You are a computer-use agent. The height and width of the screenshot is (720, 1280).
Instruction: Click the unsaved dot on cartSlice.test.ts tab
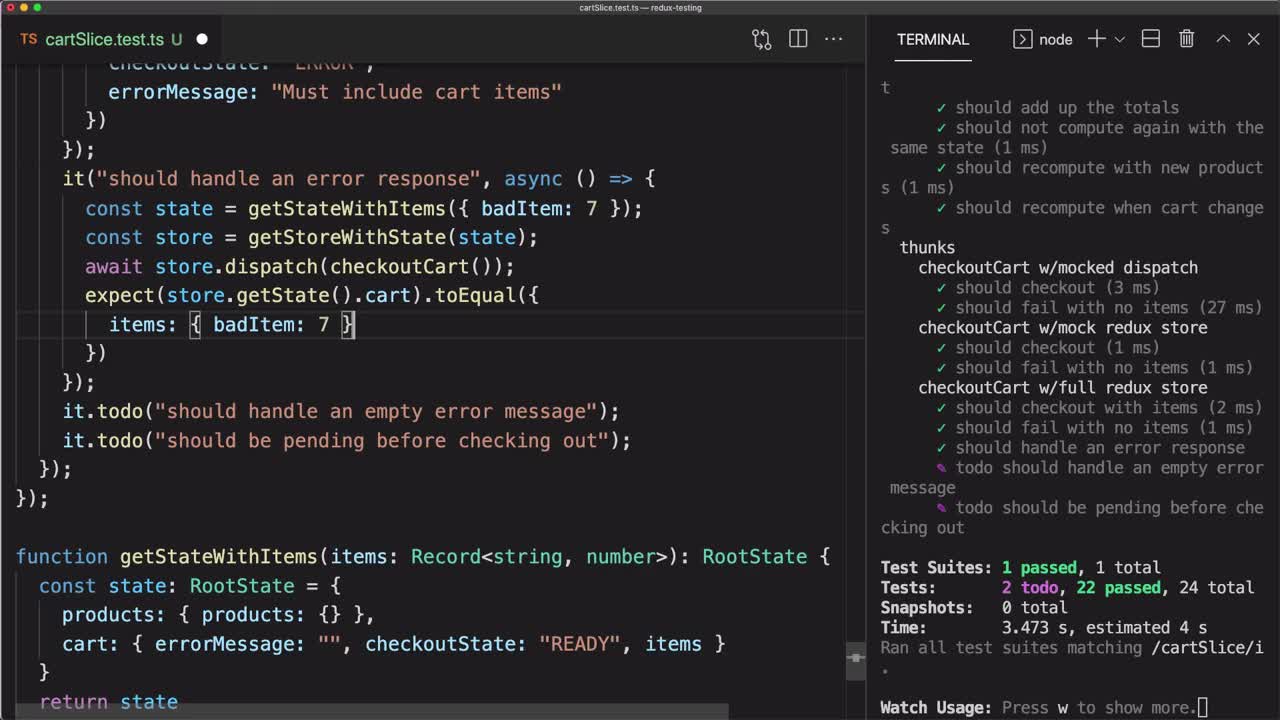click(x=202, y=39)
